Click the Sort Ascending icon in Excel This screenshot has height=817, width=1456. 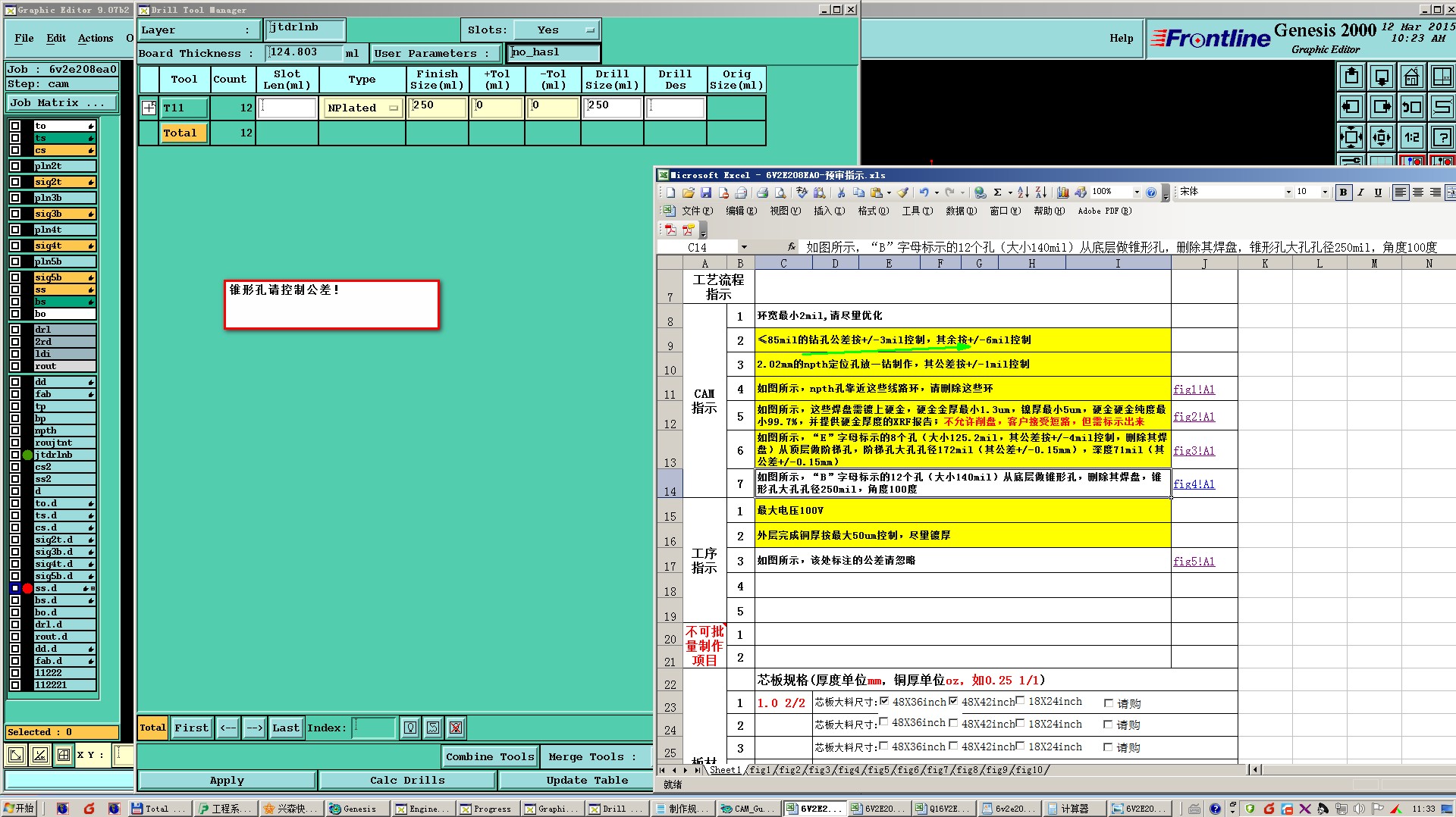click(x=1023, y=193)
